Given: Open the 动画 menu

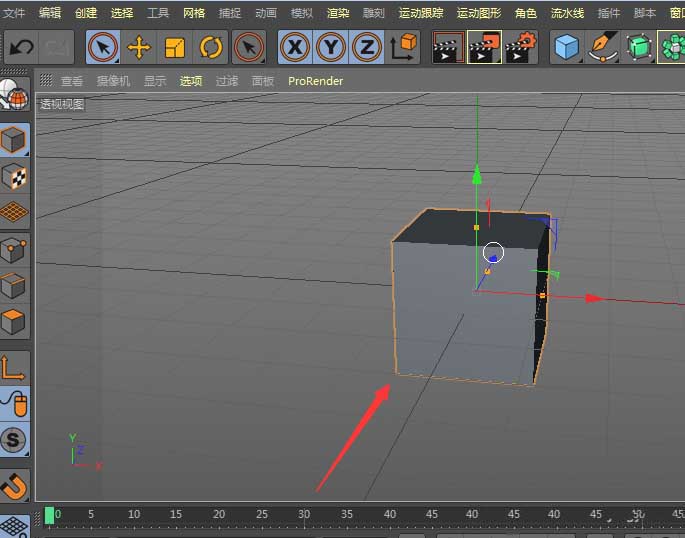Looking at the screenshot, I should coord(266,13).
